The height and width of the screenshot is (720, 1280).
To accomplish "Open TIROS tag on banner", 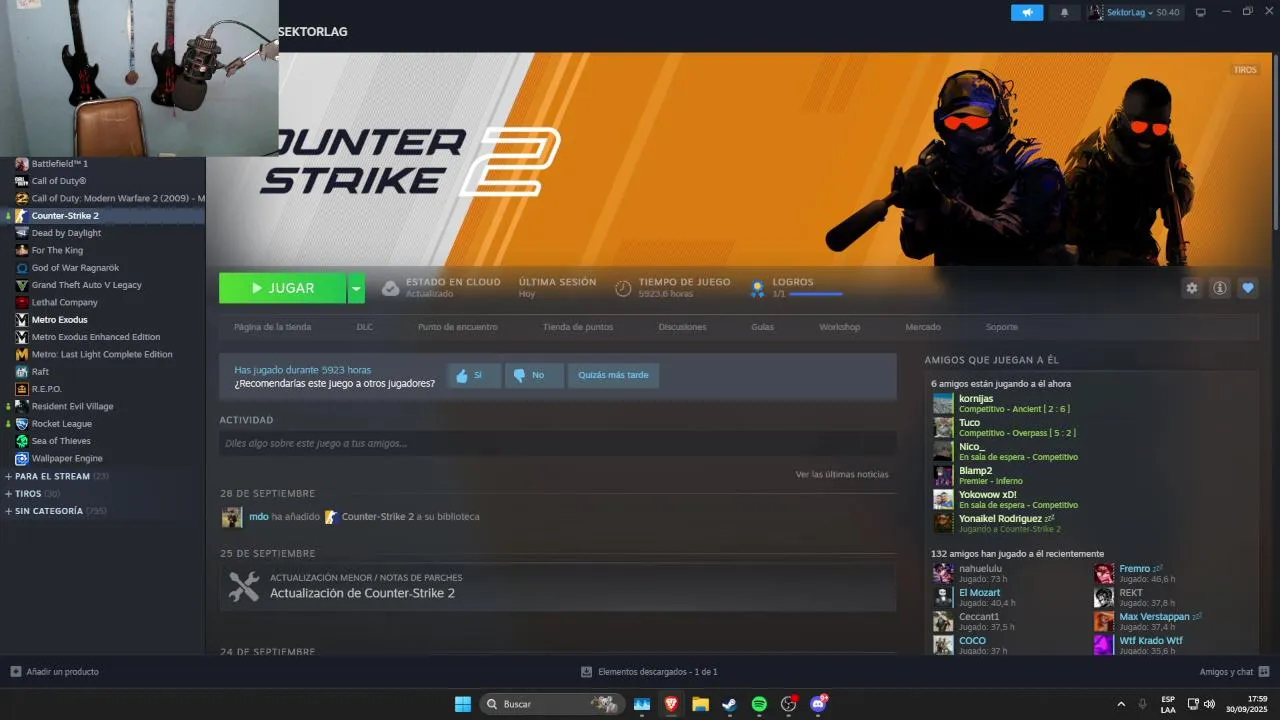I will [x=1245, y=70].
